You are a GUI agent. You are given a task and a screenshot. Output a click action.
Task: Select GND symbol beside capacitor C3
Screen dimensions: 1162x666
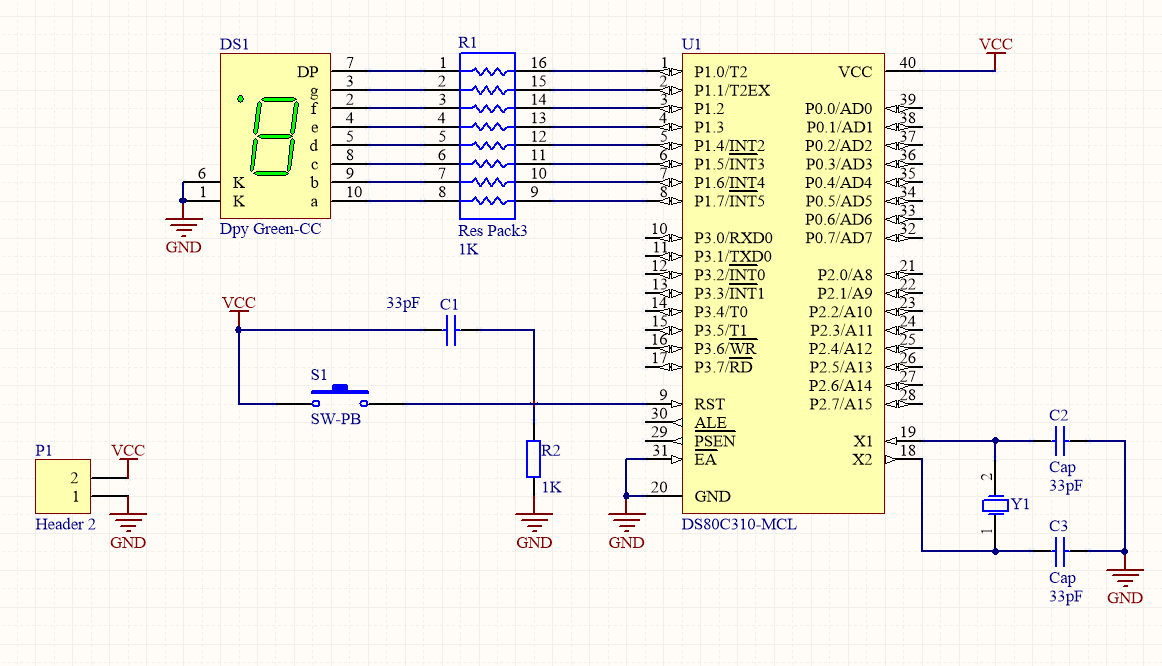click(x=1124, y=588)
